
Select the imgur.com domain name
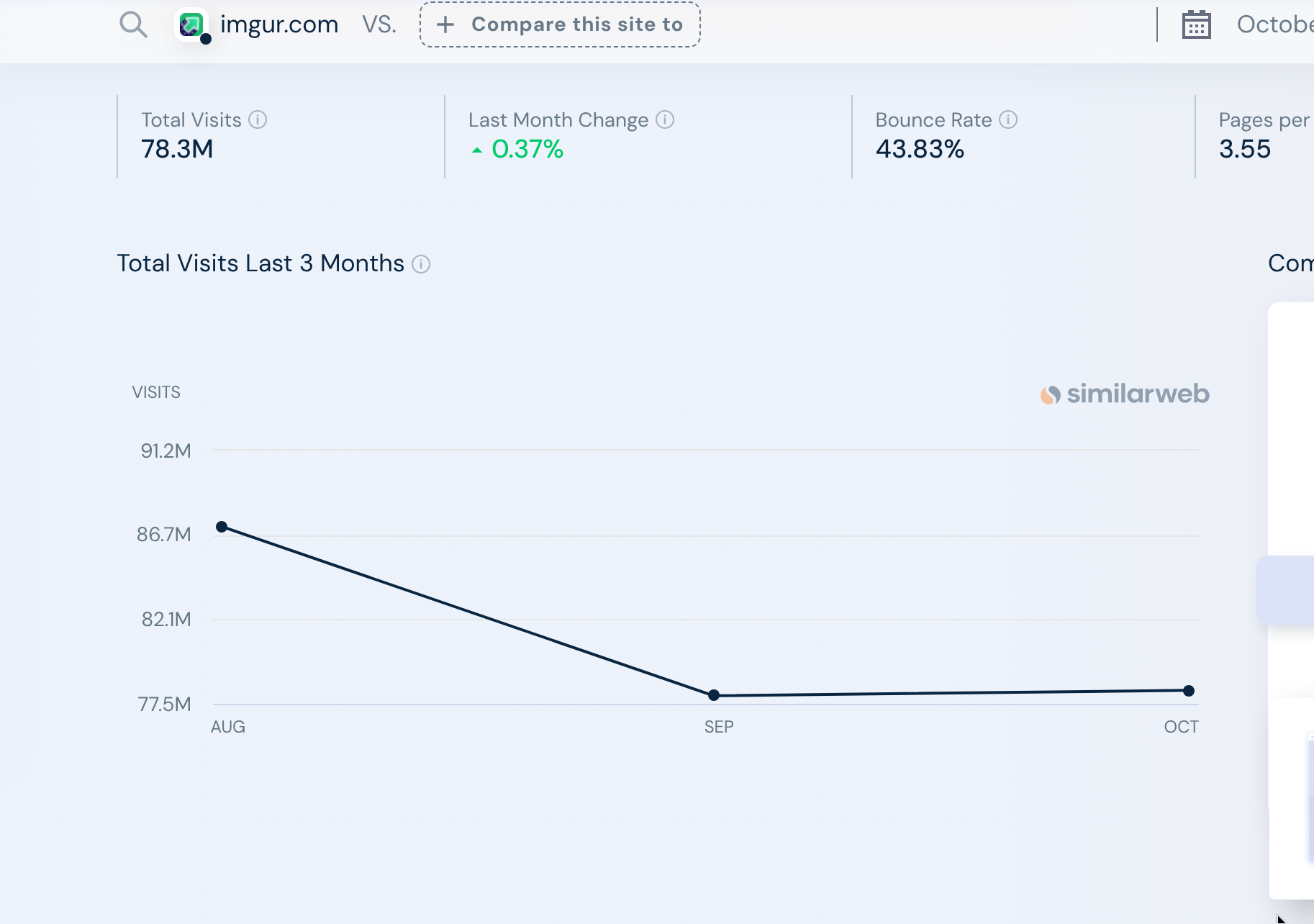[279, 24]
